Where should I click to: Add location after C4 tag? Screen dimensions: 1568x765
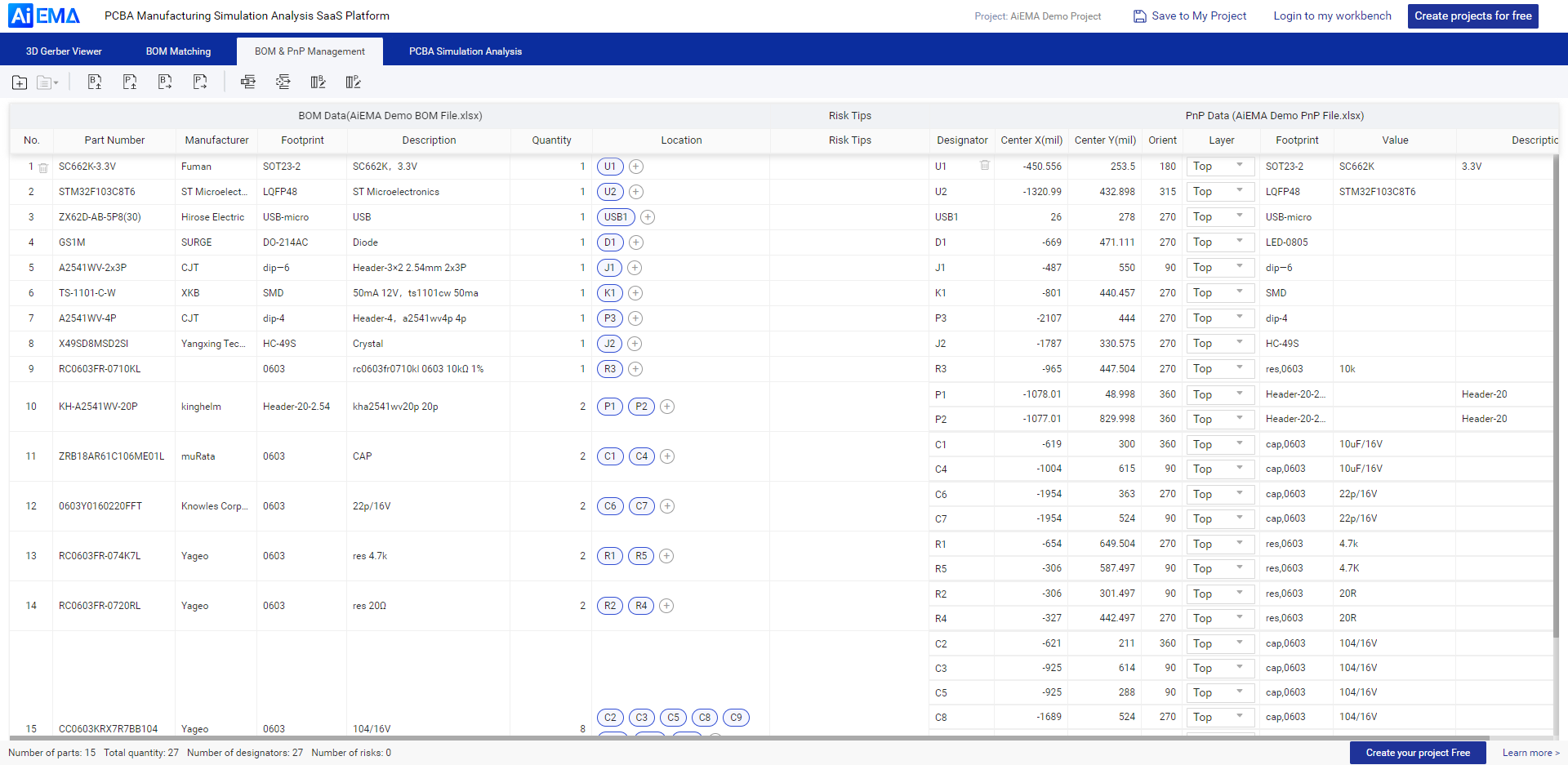pyautogui.click(x=667, y=456)
